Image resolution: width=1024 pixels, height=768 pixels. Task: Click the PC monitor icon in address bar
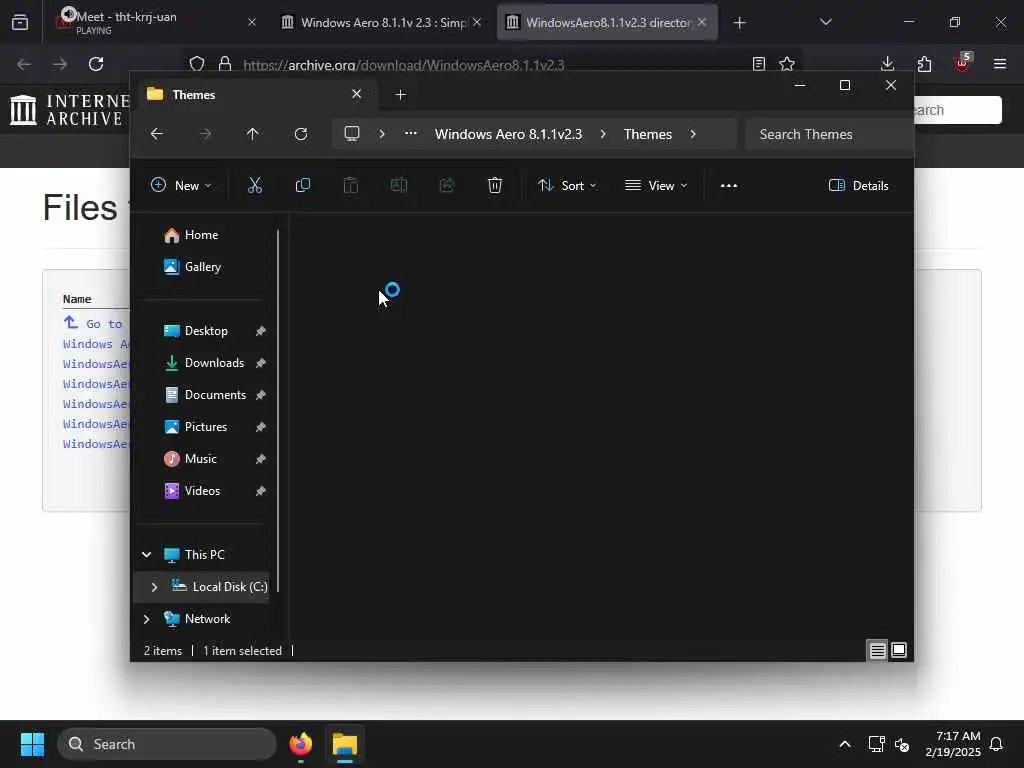coord(352,134)
